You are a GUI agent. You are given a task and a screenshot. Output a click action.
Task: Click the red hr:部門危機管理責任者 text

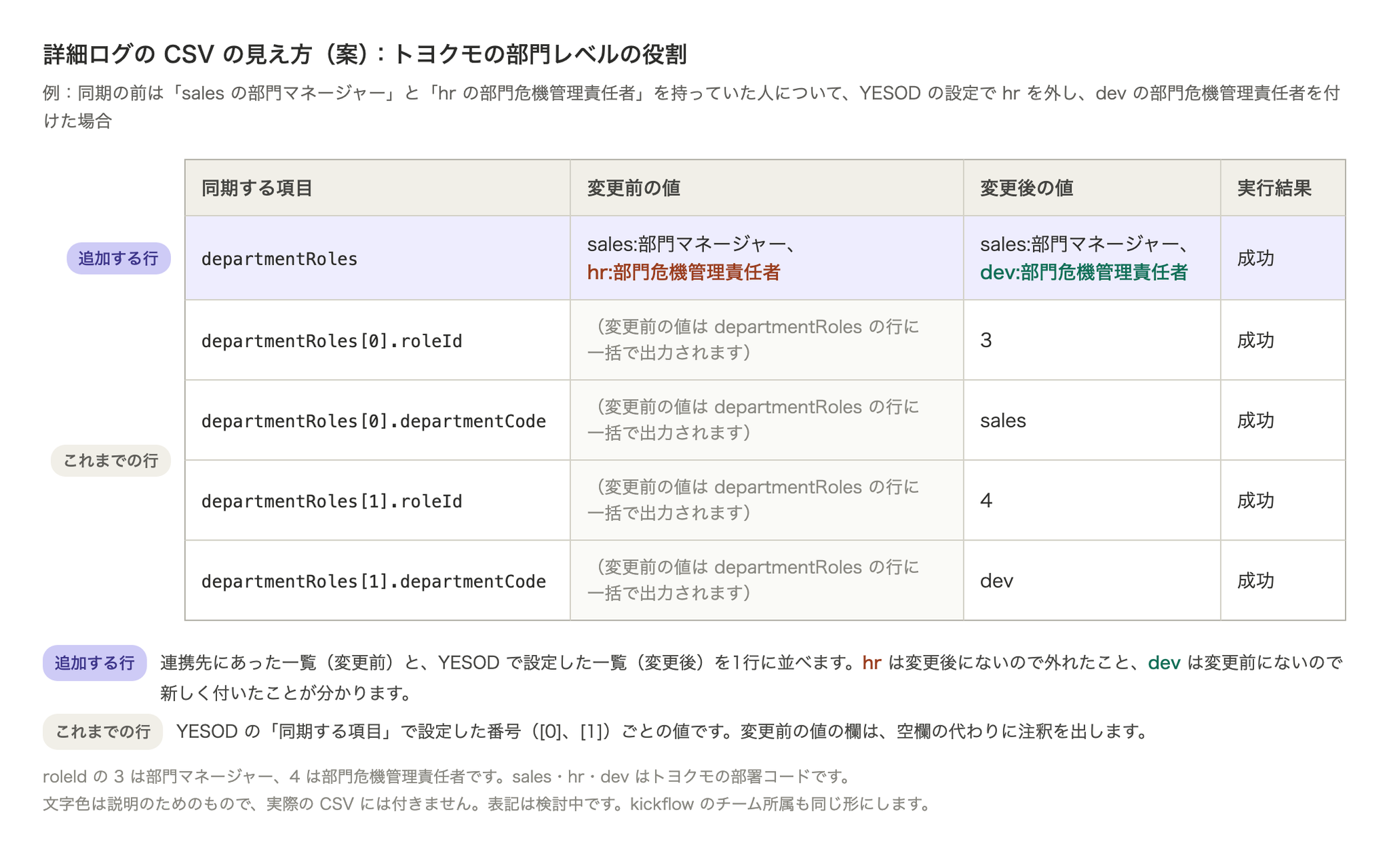coord(684,272)
